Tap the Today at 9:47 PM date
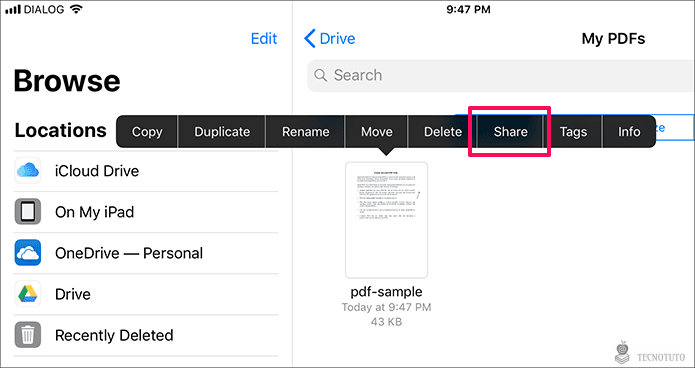 (x=387, y=307)
